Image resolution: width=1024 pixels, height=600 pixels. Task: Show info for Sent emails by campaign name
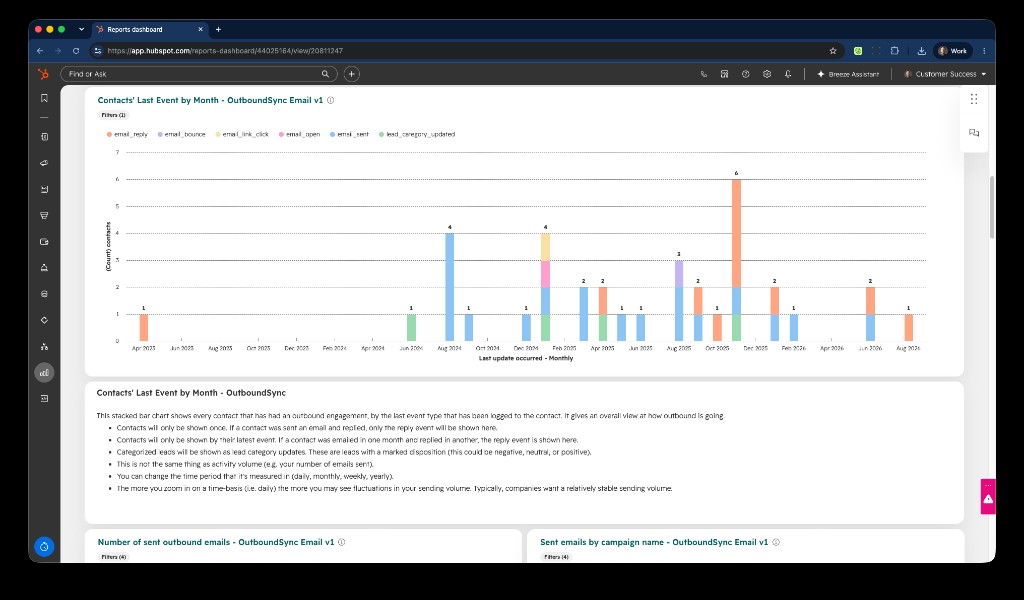click(776, 542)
